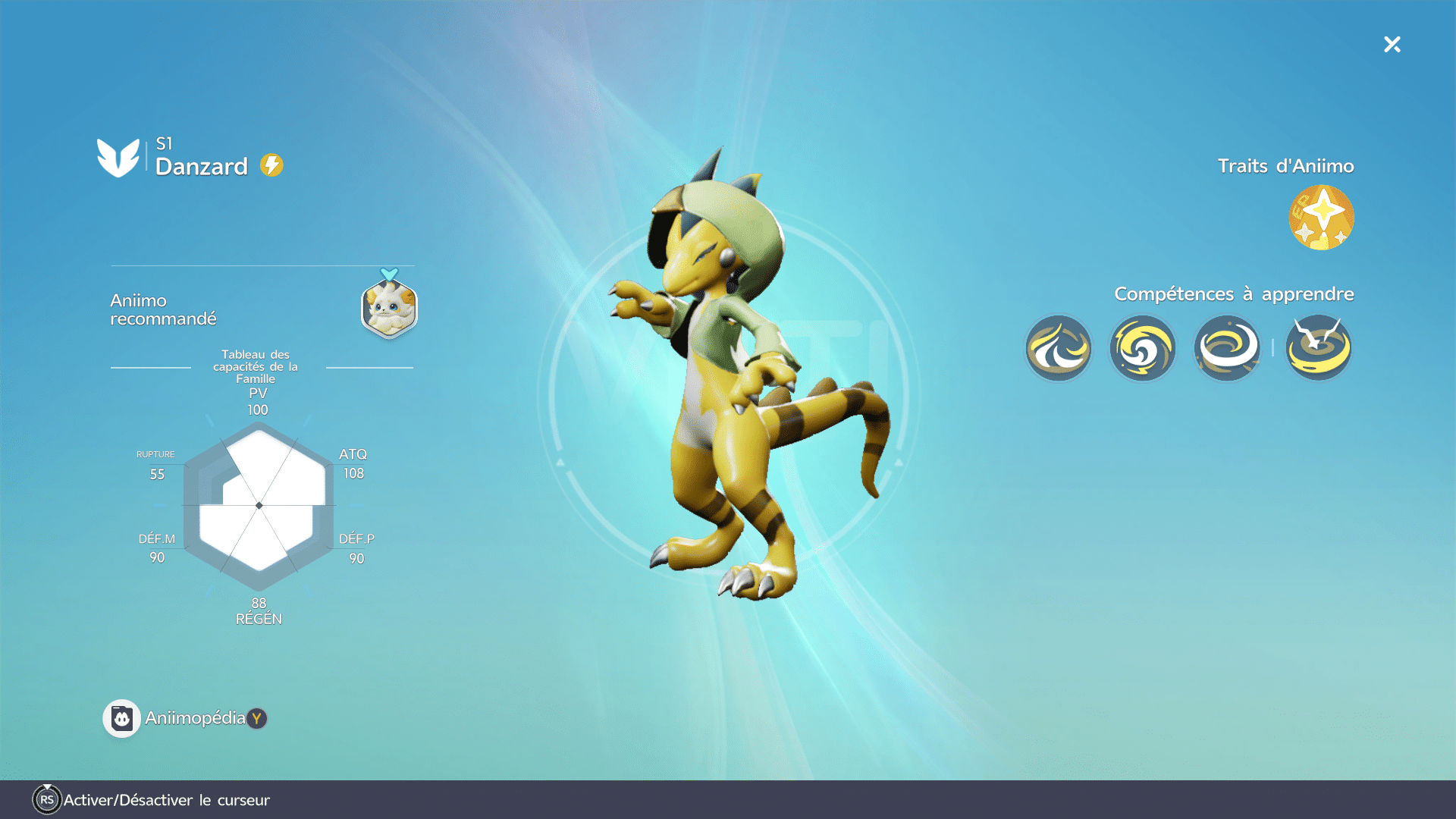Image resolution: width=1456 pixels, height=819 pixels.
Task: Click the winged family emblem icon
Action: coord(118,158)
